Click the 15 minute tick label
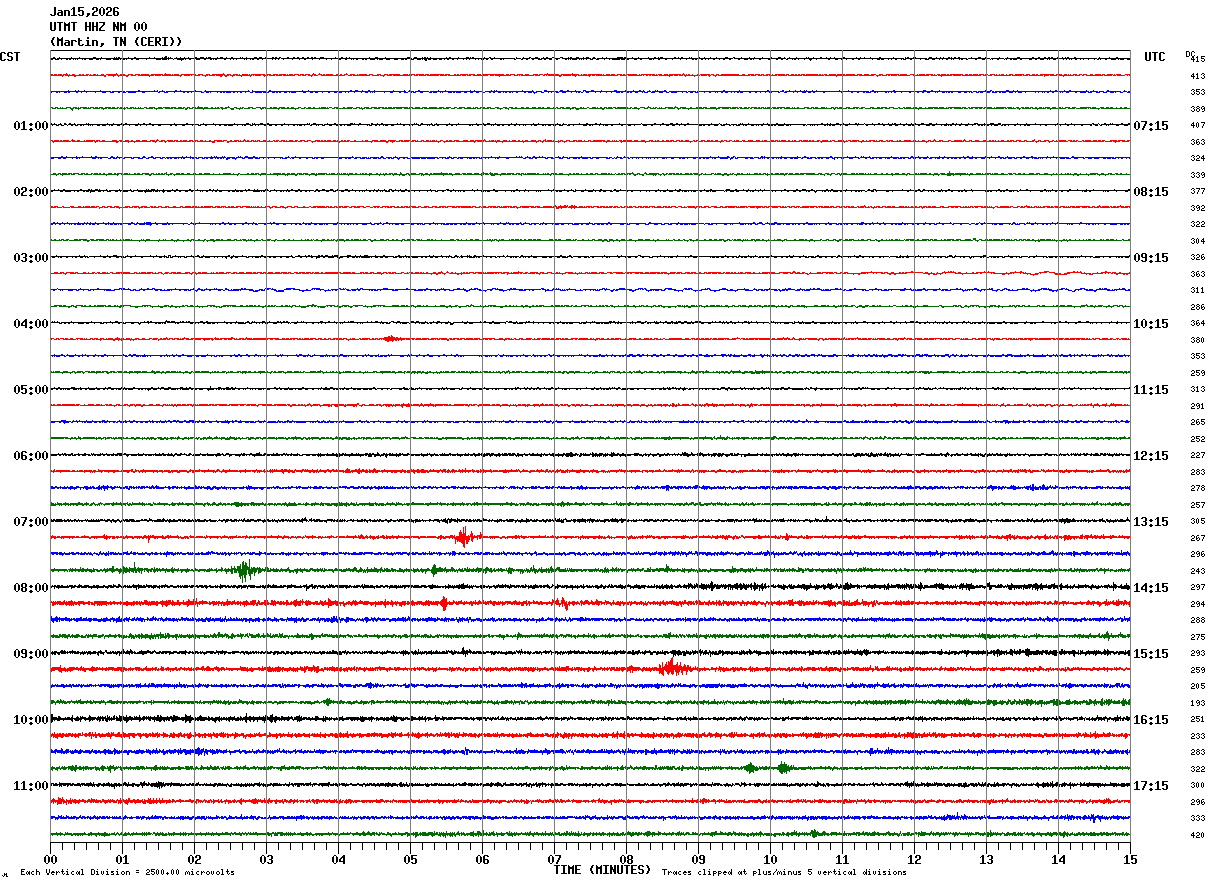The width and height of the screenshot is (1210, 886). click(1130, 859)
